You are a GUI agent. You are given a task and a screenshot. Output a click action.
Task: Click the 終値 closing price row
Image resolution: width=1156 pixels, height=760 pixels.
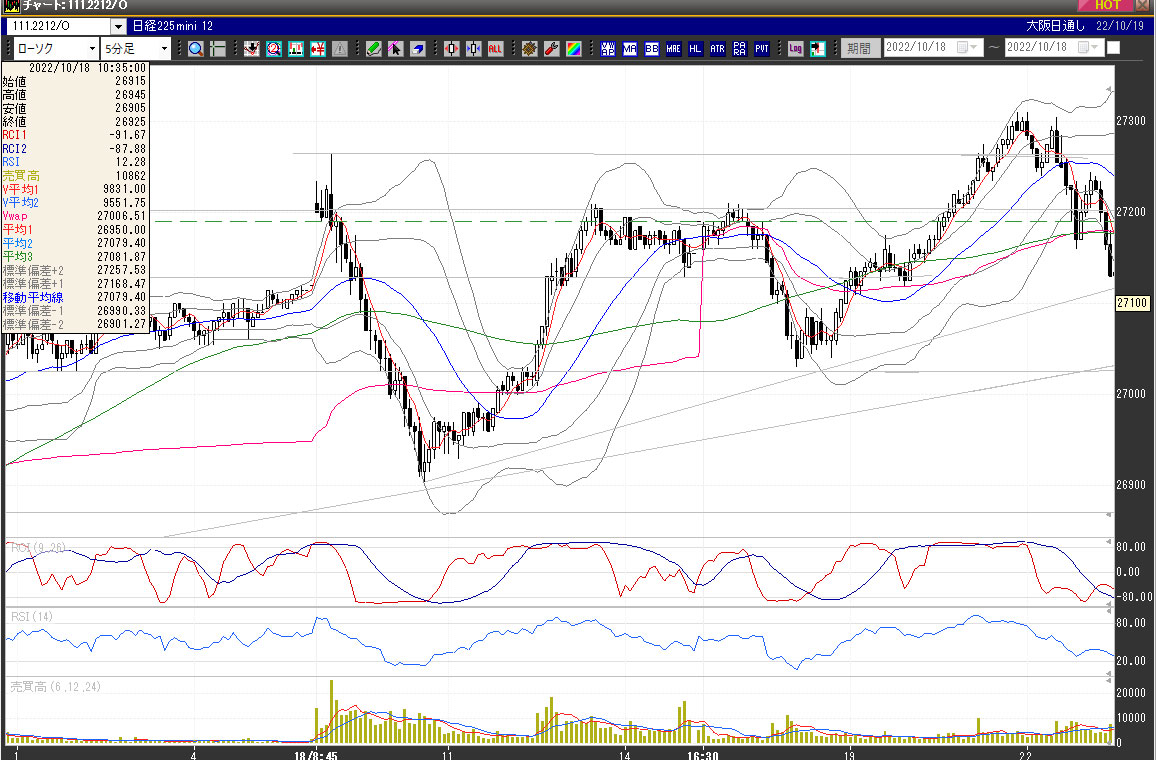point(74,122)
